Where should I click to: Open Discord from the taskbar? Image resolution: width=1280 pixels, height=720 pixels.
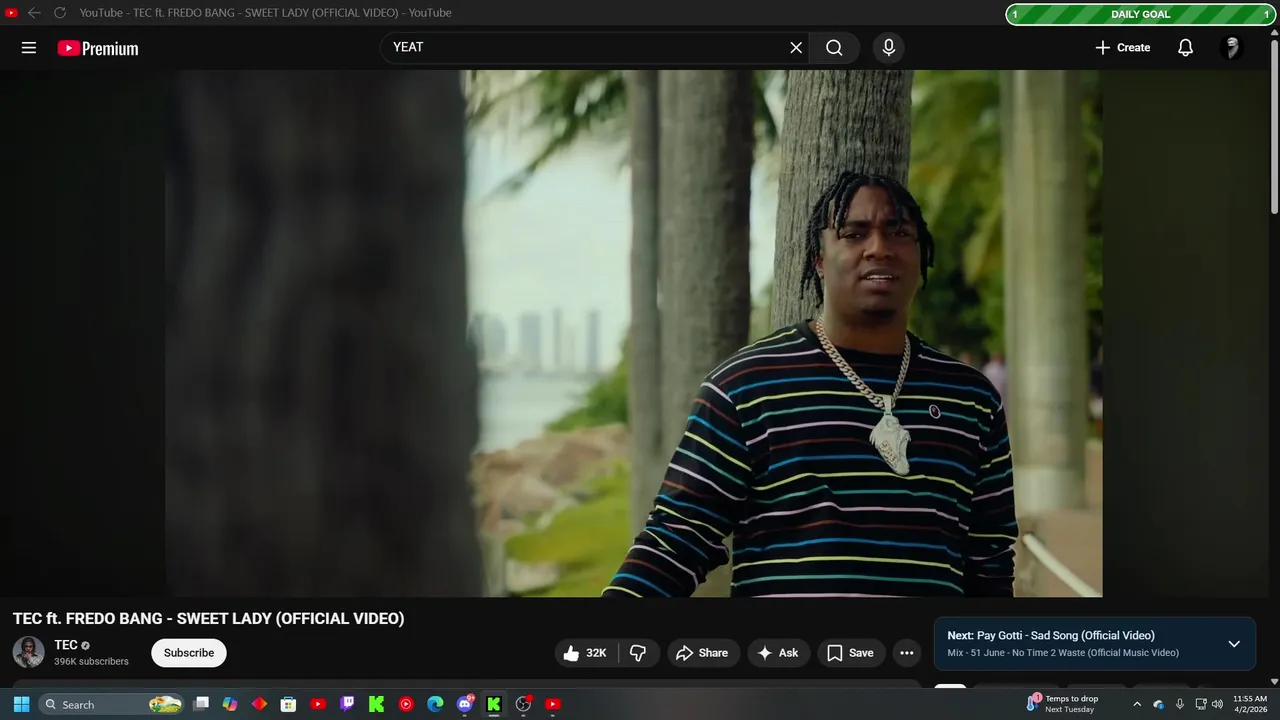pos(464,704)
